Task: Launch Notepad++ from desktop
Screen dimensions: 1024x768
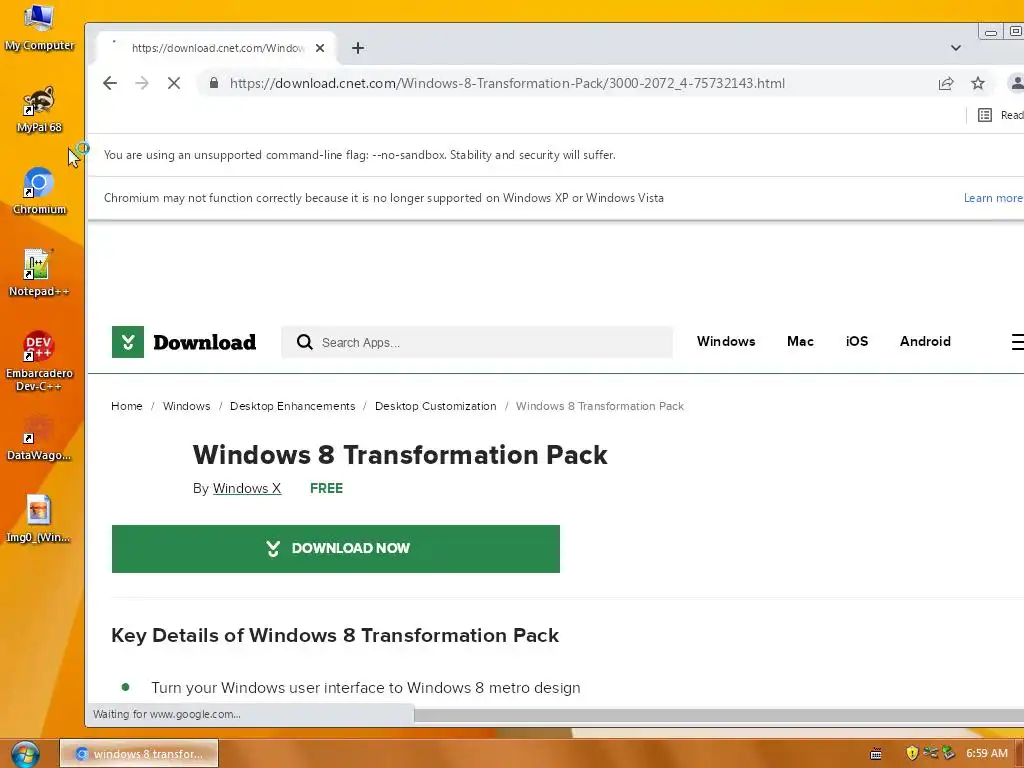Action: click(x=39, y=273)
